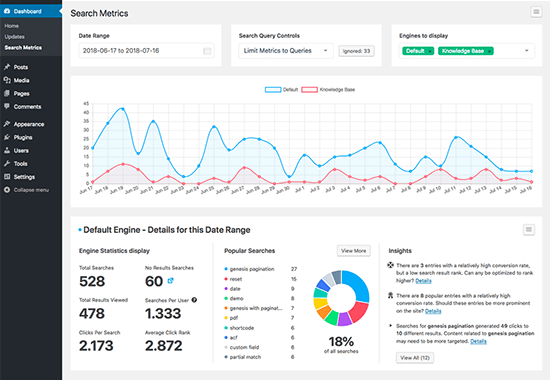Image resolution: width=550 pixels, height=380 pixels.
Task: Select the 'date' popular search row
Action: pos(260,289)
